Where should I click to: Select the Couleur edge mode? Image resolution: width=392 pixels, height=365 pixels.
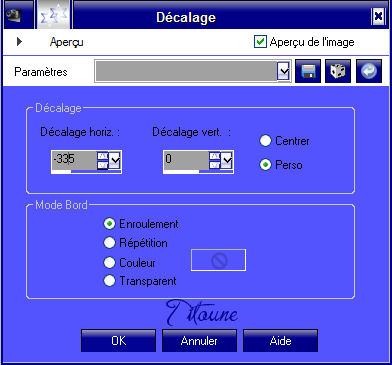(x=109, y=263)
